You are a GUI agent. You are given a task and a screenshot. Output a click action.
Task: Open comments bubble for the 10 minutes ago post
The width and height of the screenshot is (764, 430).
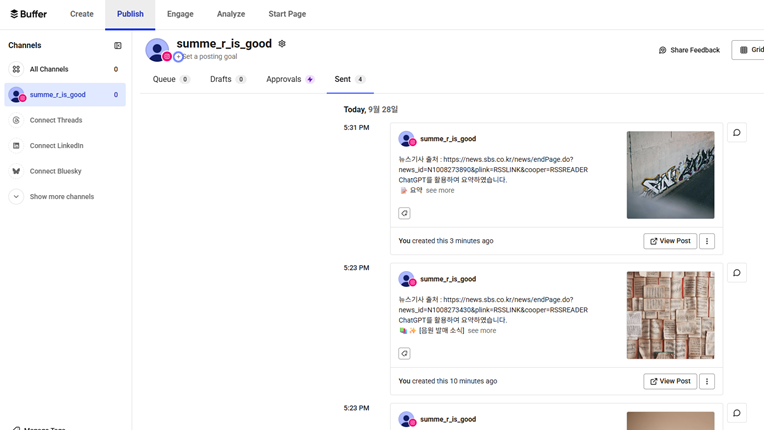[737, 273]
